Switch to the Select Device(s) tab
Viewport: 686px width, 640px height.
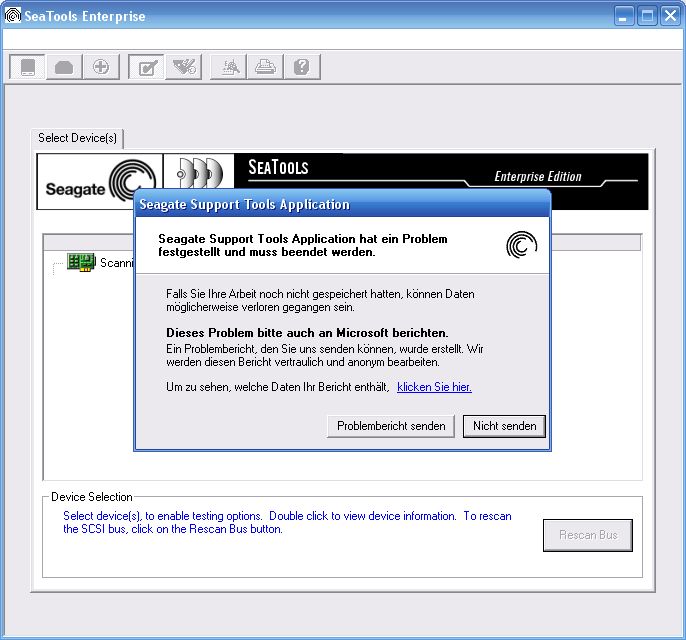tap(77, 138)
